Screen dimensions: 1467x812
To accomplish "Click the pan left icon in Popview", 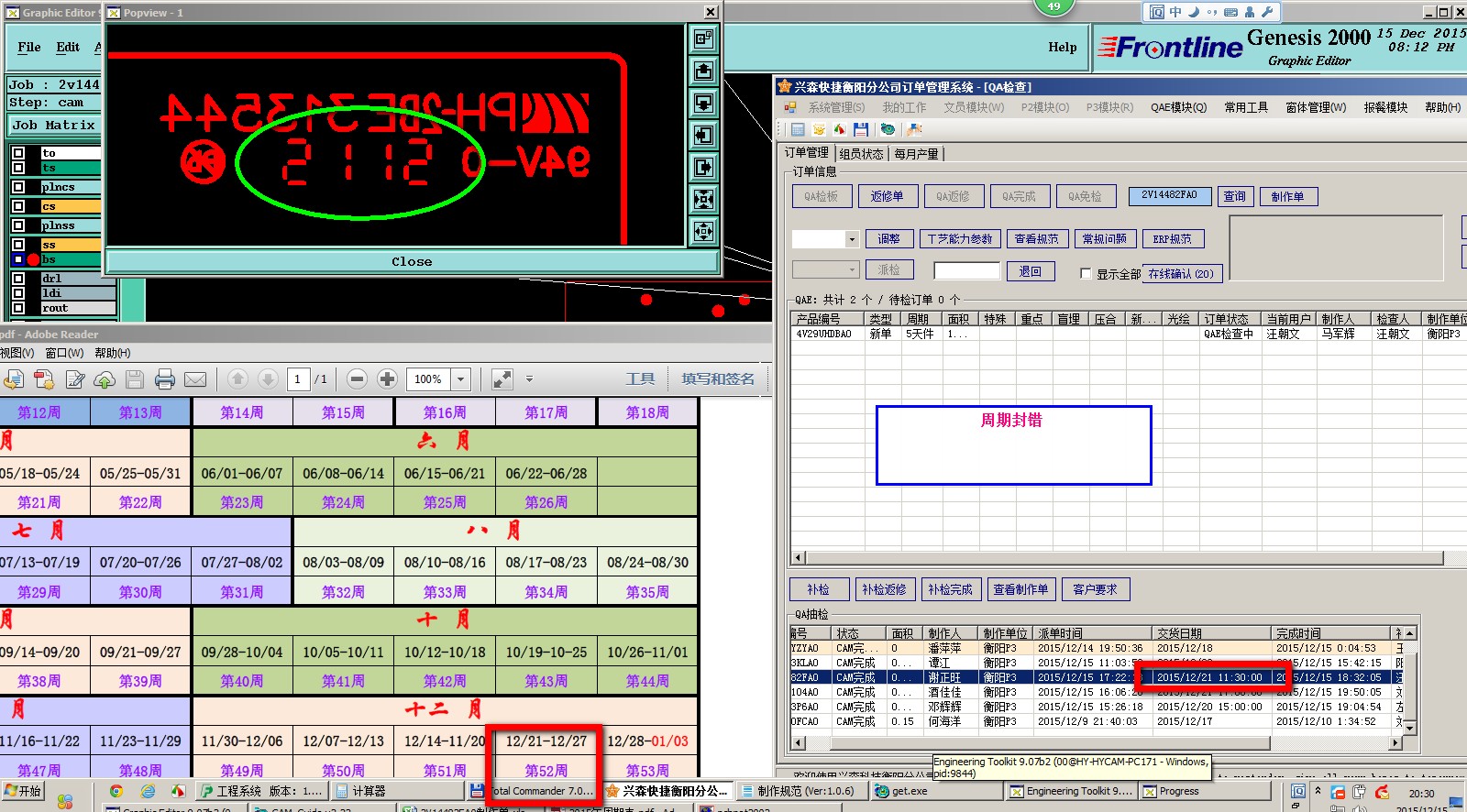I will point(703,136).
